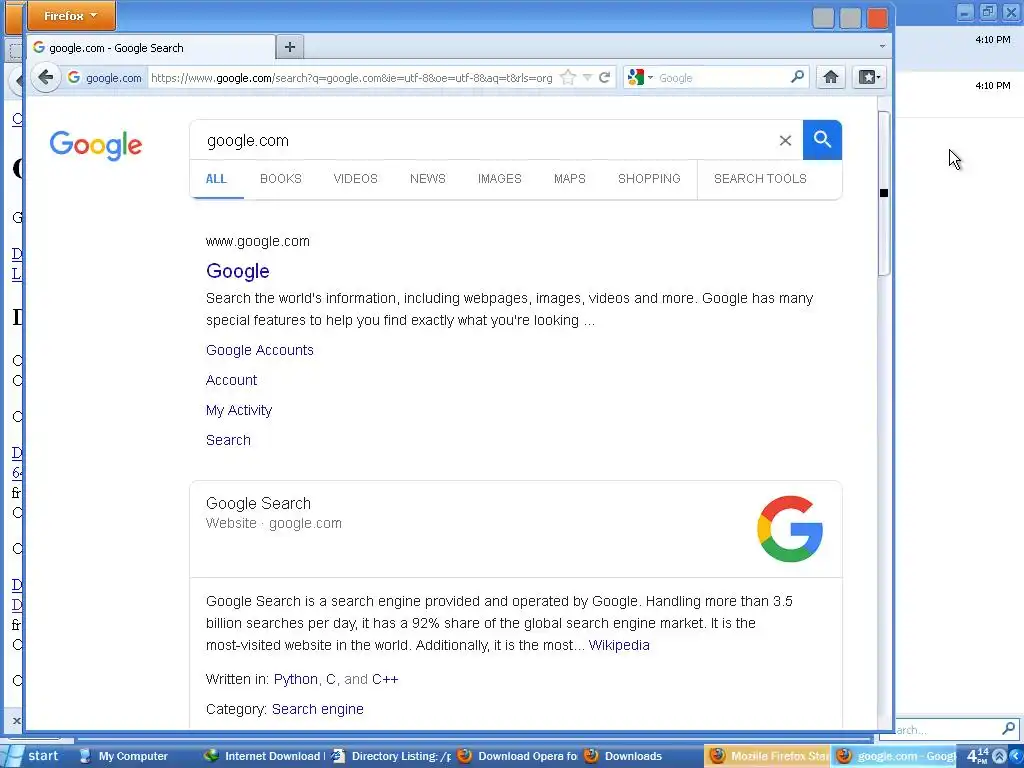Click the blue Google search button

822,140
